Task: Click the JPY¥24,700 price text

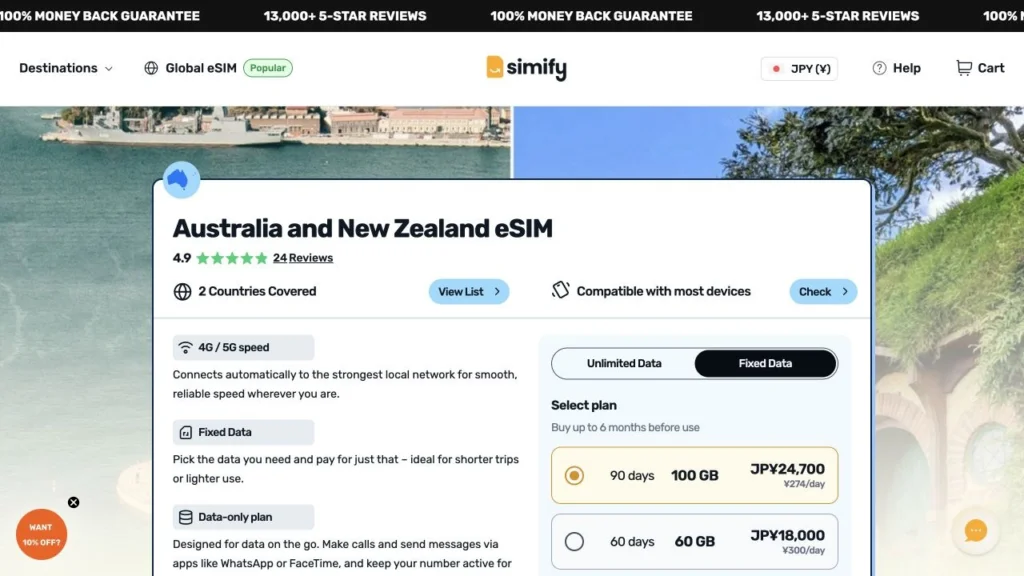Action: 787,469
